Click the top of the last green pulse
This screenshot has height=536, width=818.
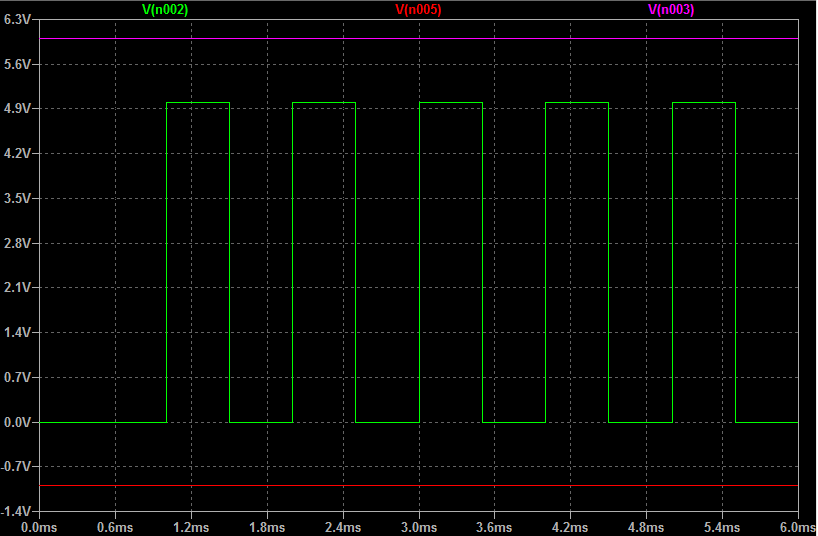(x=704, y=102)
